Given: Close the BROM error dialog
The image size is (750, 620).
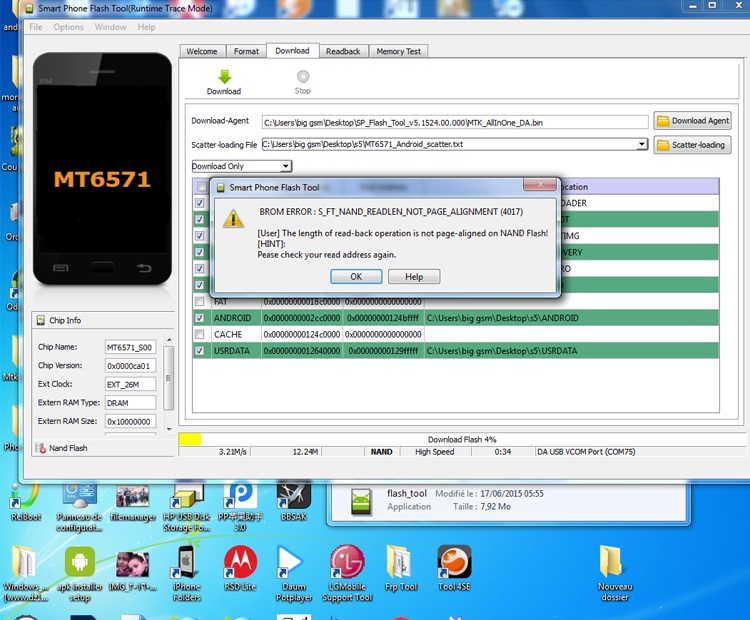Looking at the screenshot, I should (x=540, y=184).
